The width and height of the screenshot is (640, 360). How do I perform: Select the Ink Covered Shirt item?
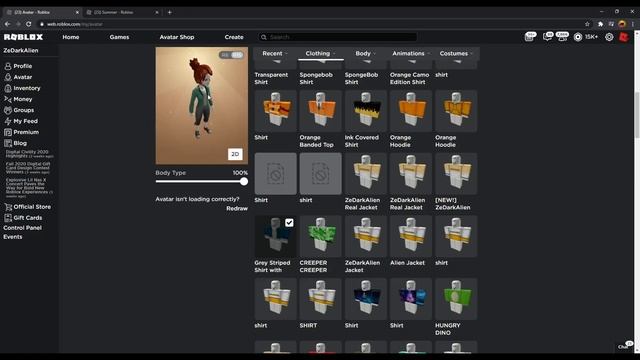click(366, 119)
